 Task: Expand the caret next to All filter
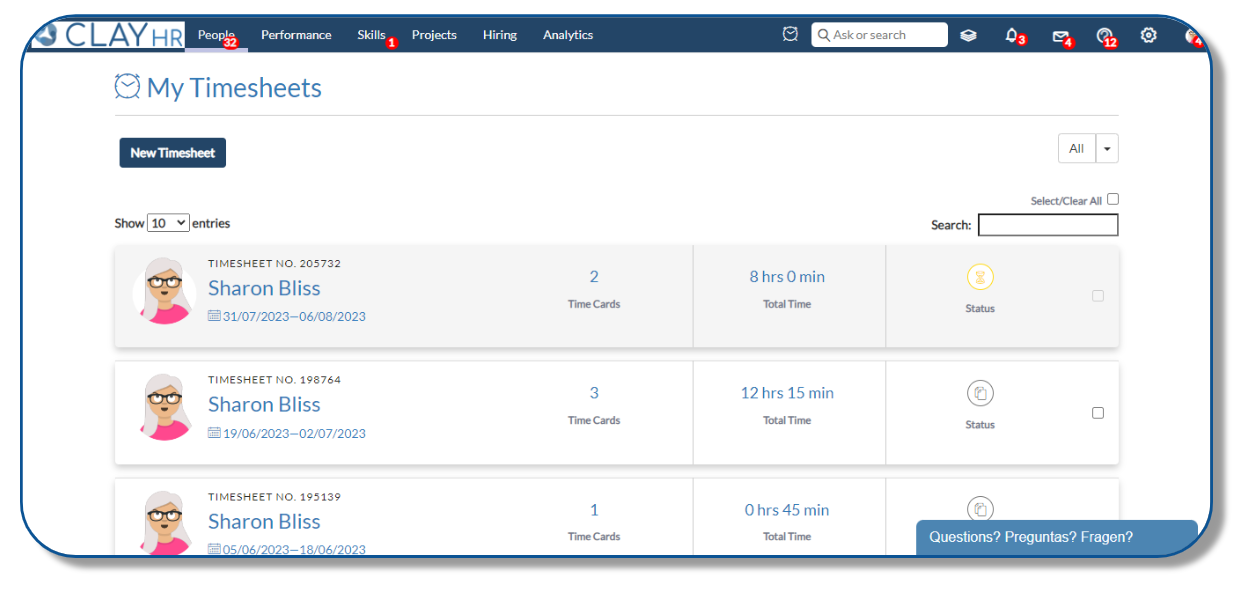pos(1107,148)
